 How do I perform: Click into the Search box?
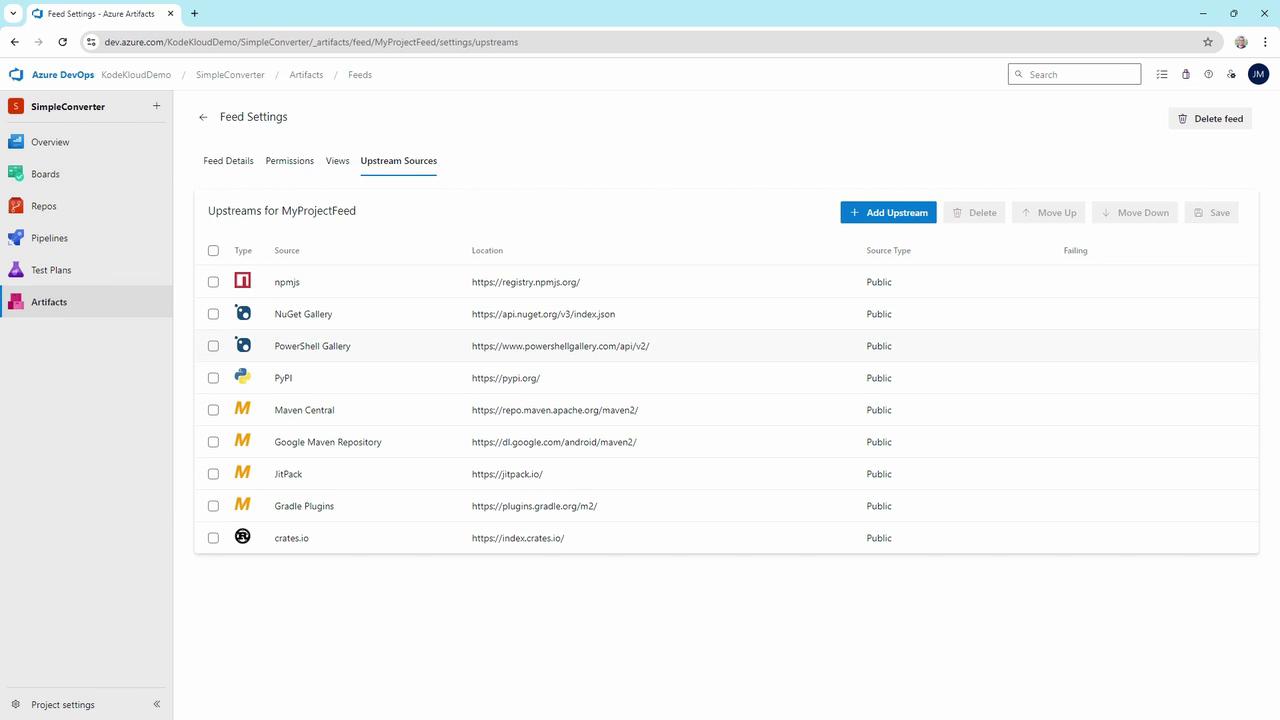1074,74
